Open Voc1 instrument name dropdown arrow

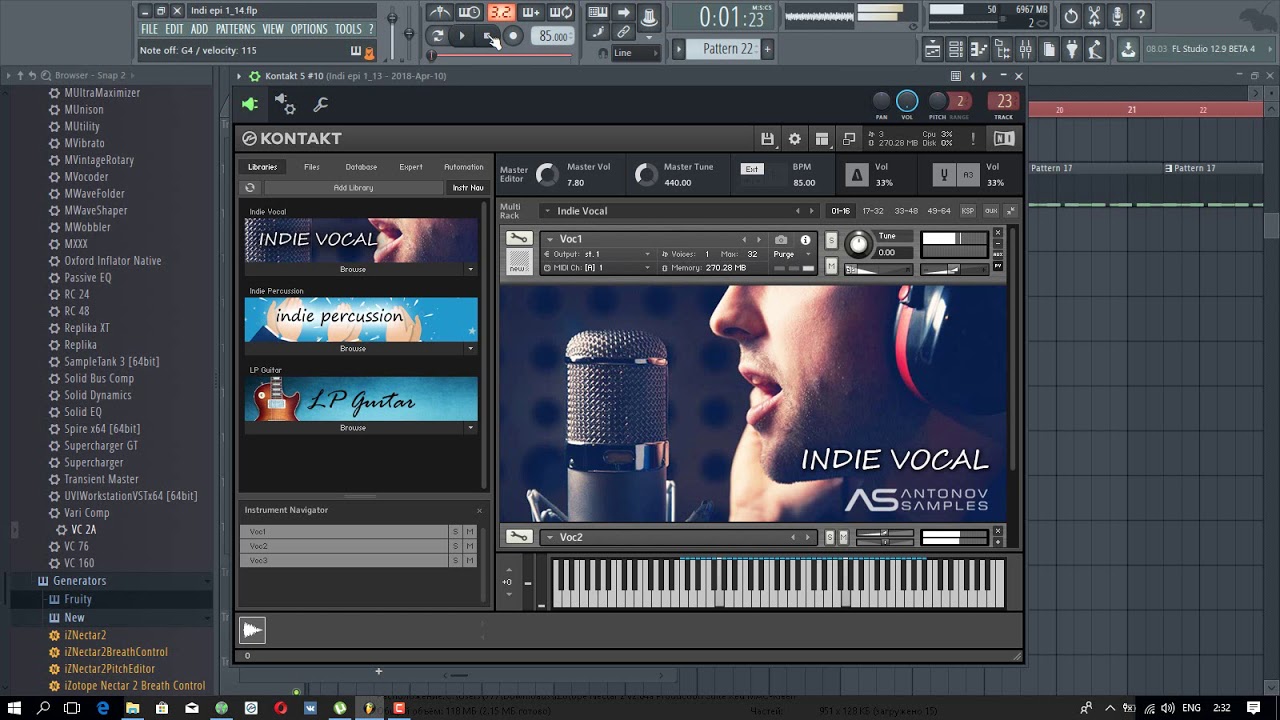click(550, 239)
